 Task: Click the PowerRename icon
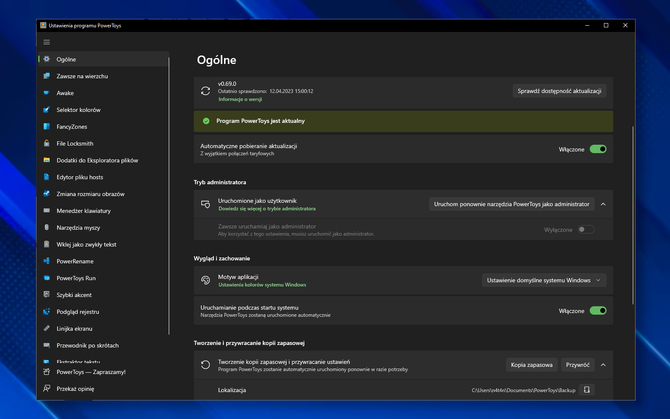click(x=47, y=261)
